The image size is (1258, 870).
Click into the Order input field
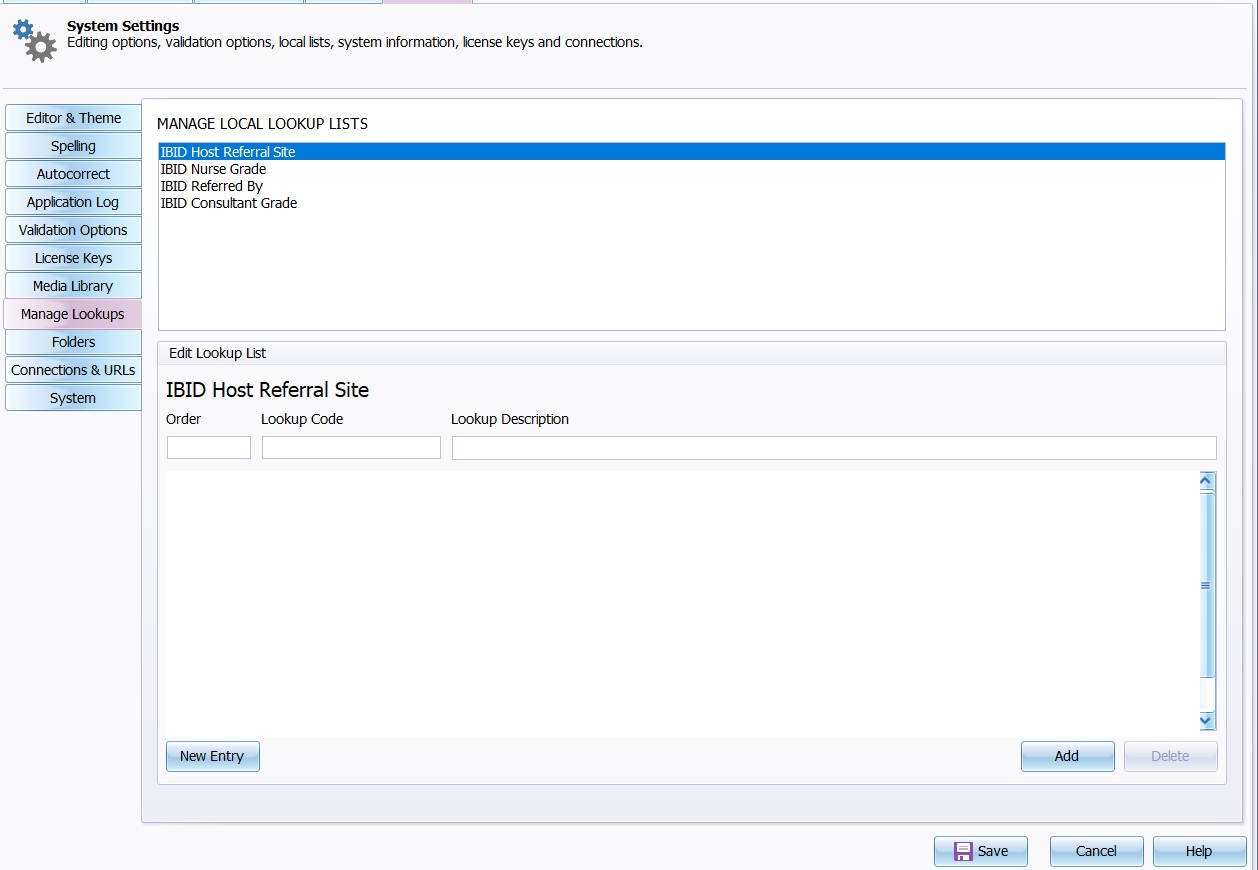(208, 448)
